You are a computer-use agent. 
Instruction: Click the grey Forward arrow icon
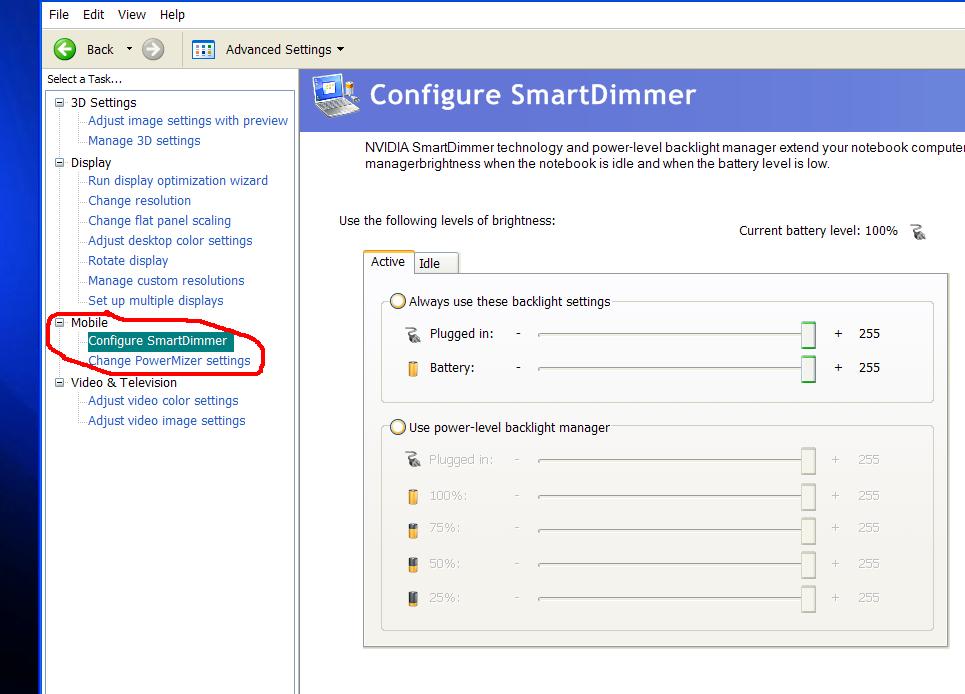[x=153, y=49]
